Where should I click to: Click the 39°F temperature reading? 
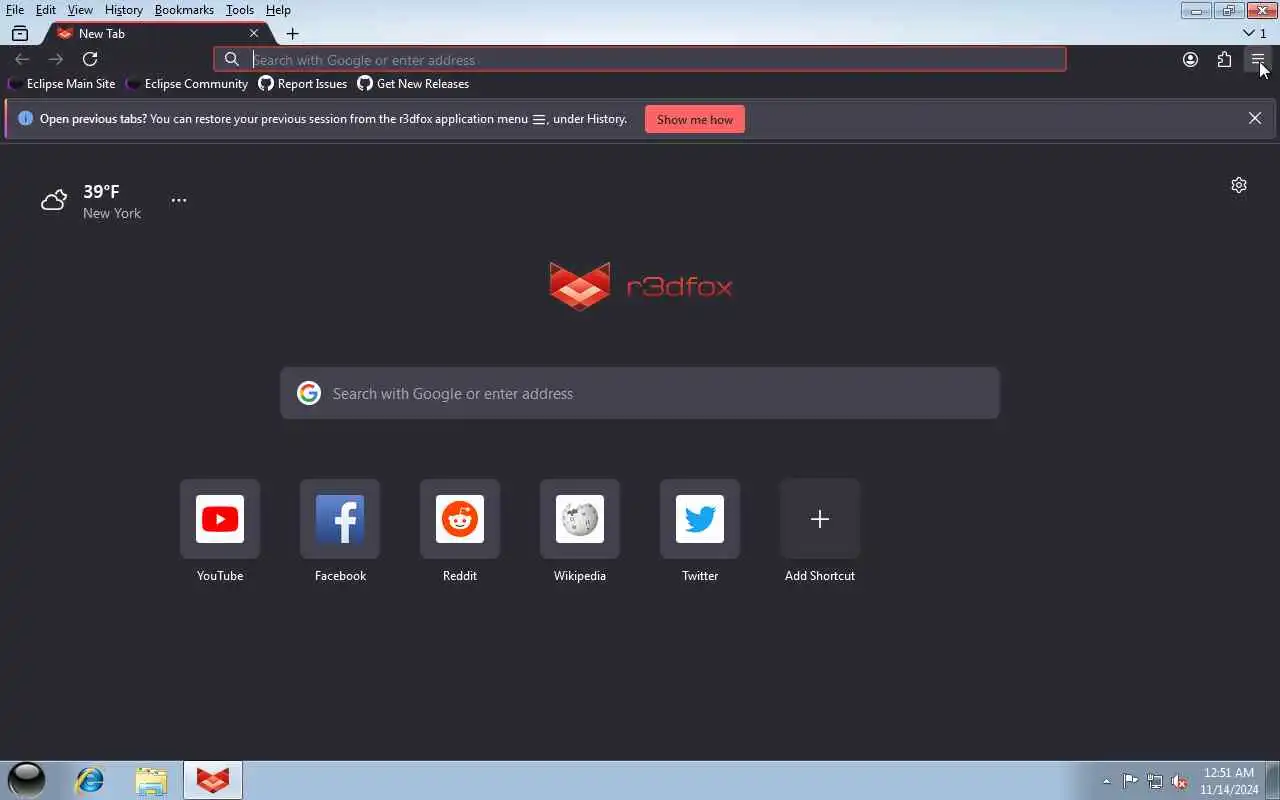(x=101, y=191)
